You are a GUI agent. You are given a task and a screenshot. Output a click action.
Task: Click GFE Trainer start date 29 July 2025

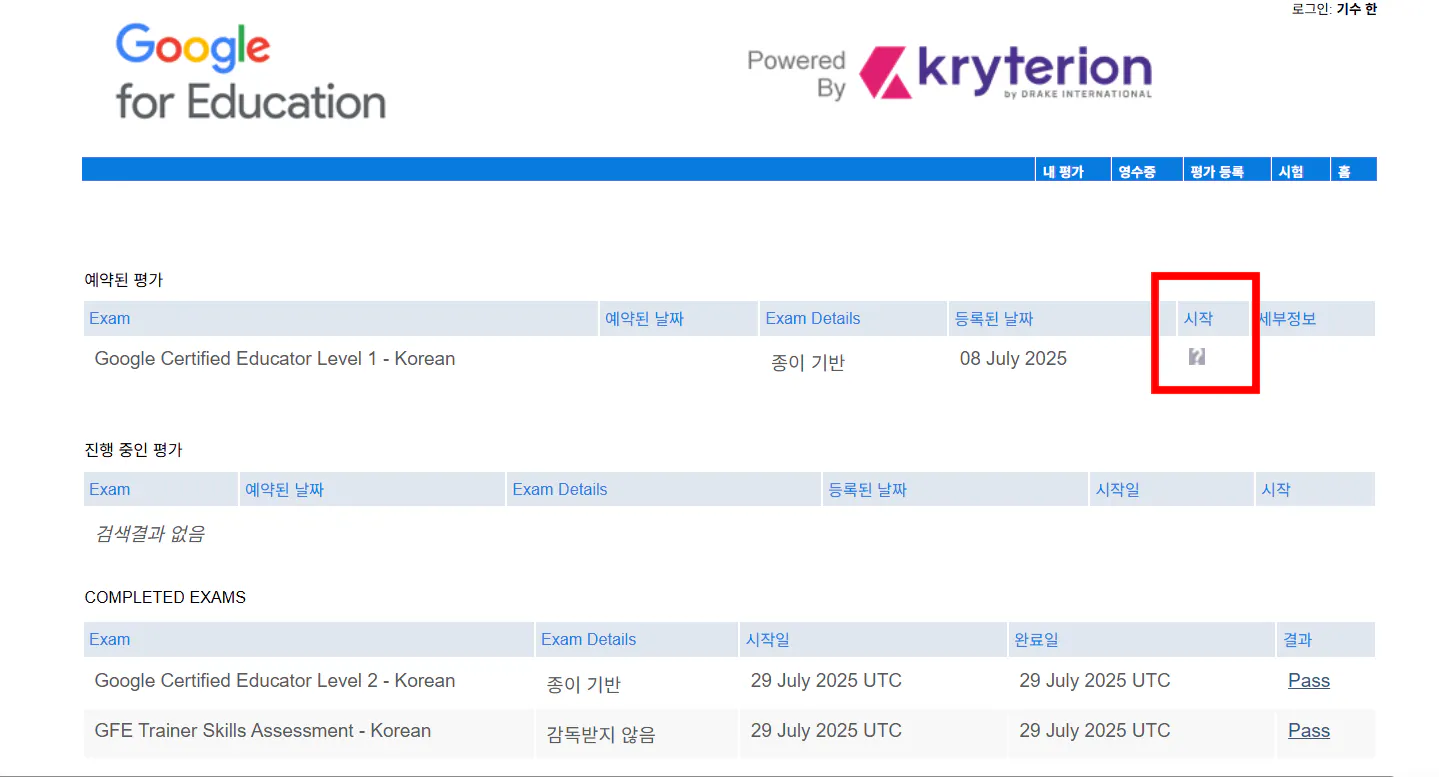coord(826,731)
